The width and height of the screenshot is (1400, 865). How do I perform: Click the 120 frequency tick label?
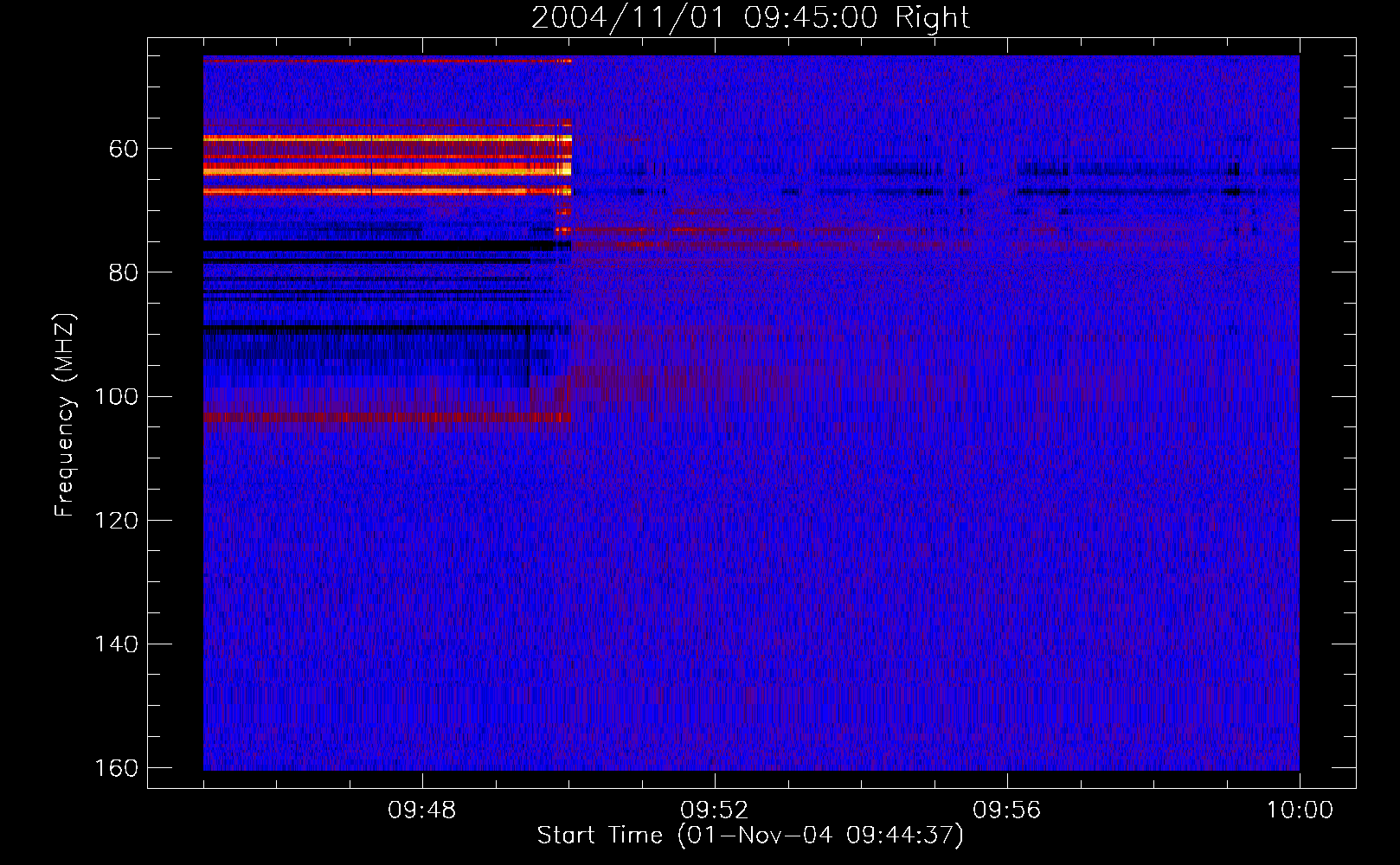[116, 520]
